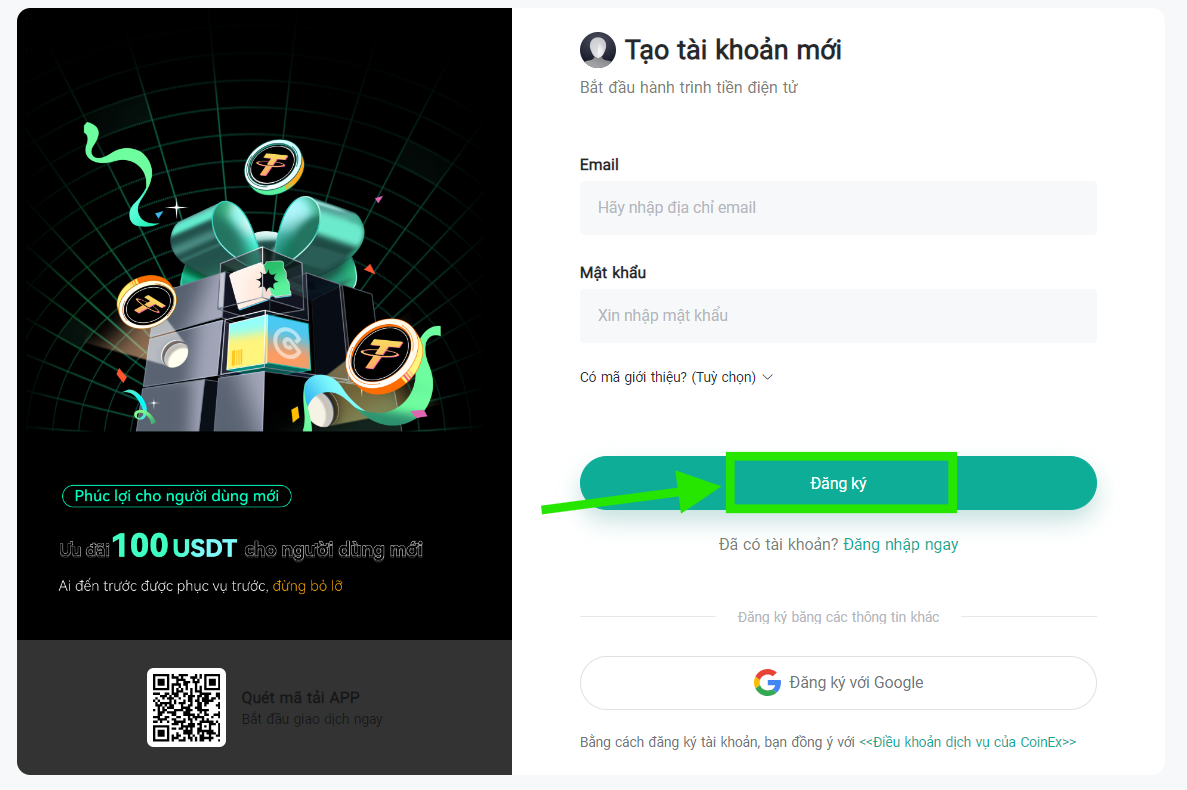Expand the referral code chevron arrow
This screenshot has height=790, width=1187.
coord(768,377)
